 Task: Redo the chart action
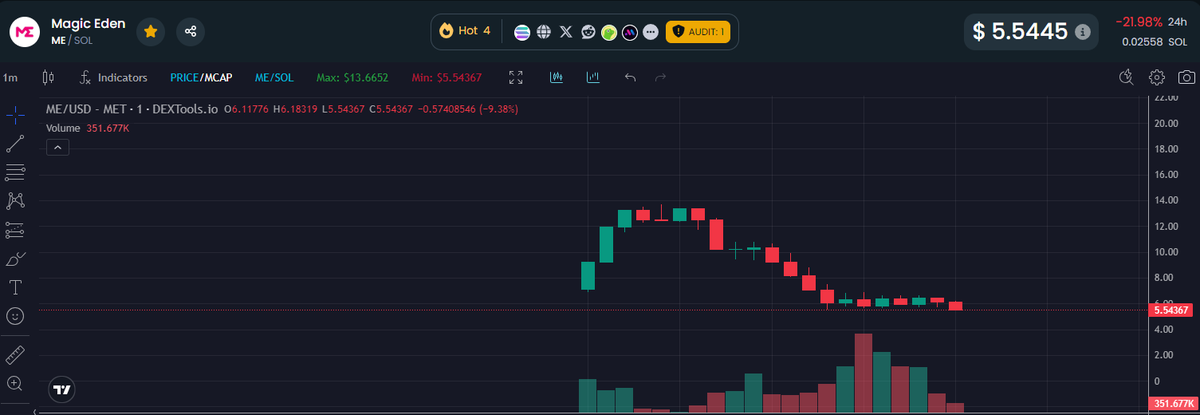tap(660, 77)
